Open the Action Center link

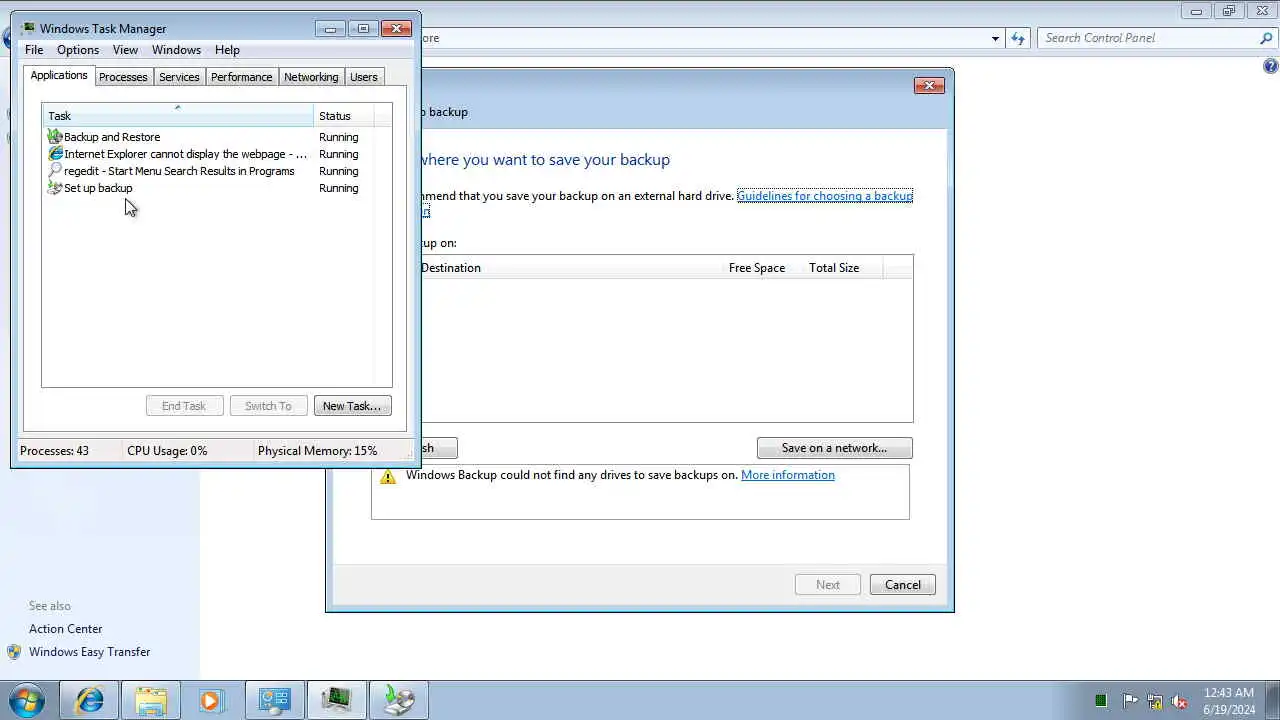66,629
